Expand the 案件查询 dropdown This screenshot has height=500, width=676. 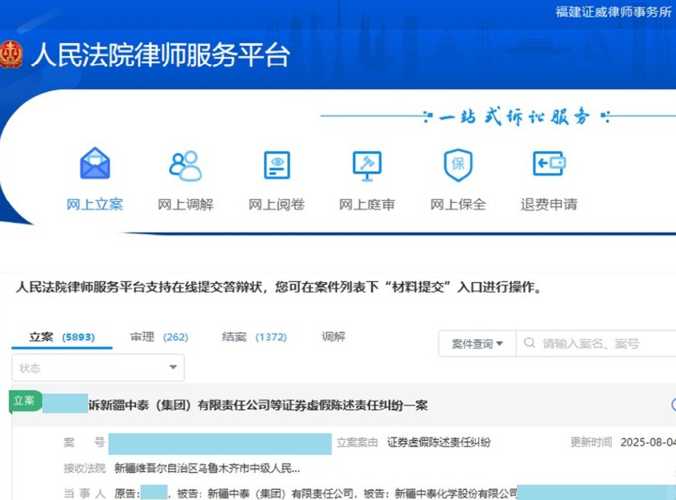(x=477, y=344)
